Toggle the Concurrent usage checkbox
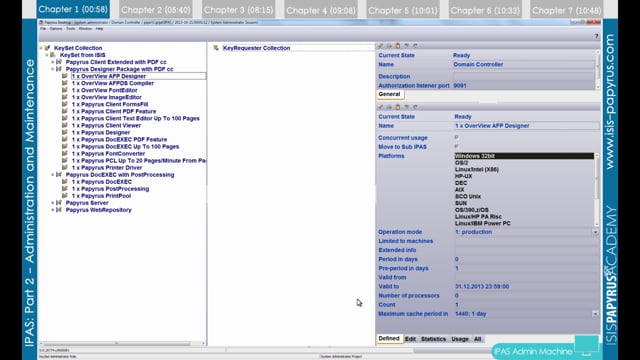This screenshot has width=640, height=360. coord(456,138)
